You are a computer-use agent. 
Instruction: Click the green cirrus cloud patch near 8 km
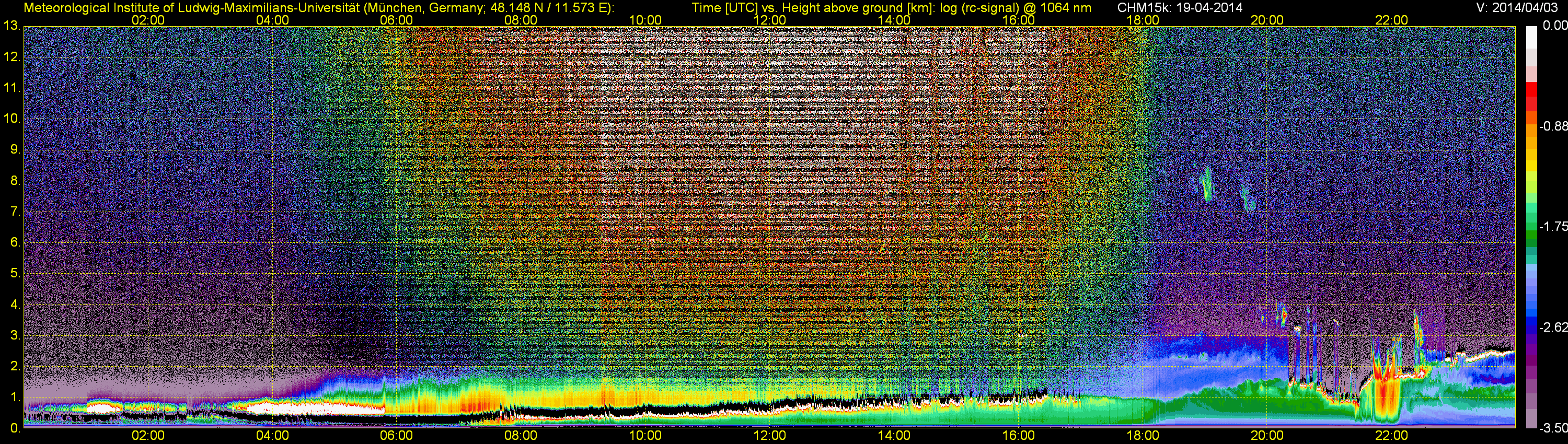click(1206, 184)
